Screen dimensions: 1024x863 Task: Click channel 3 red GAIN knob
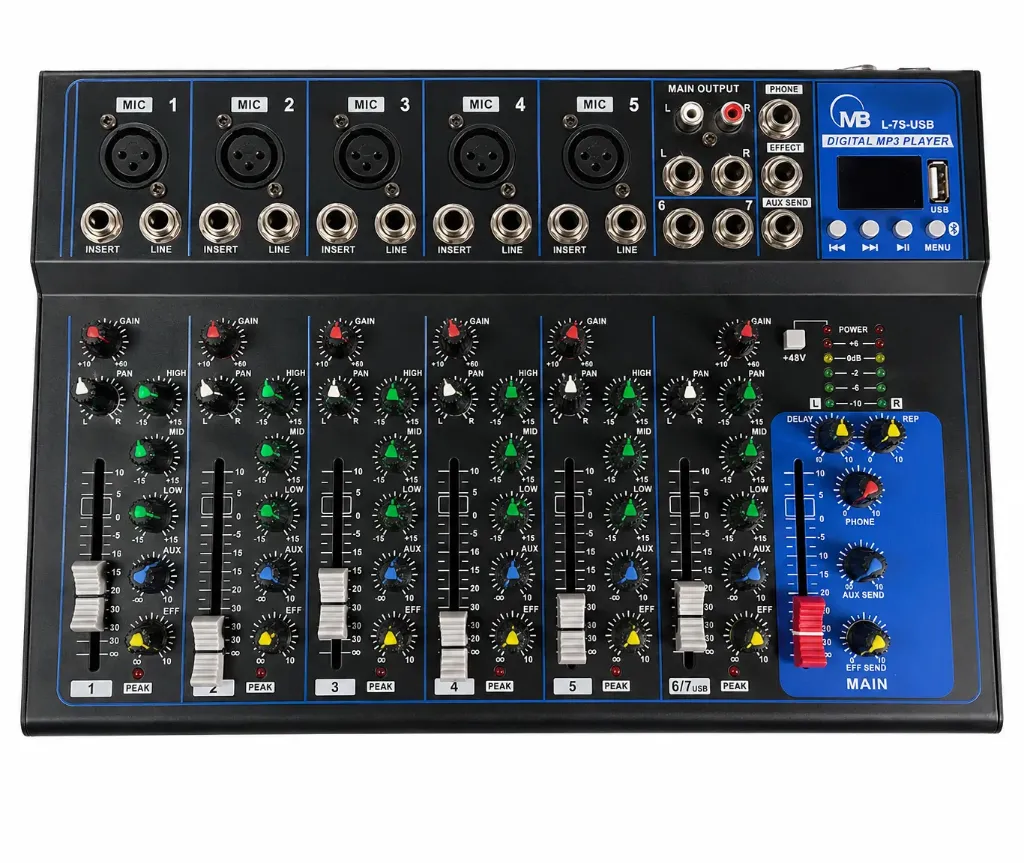pos(338,338)
